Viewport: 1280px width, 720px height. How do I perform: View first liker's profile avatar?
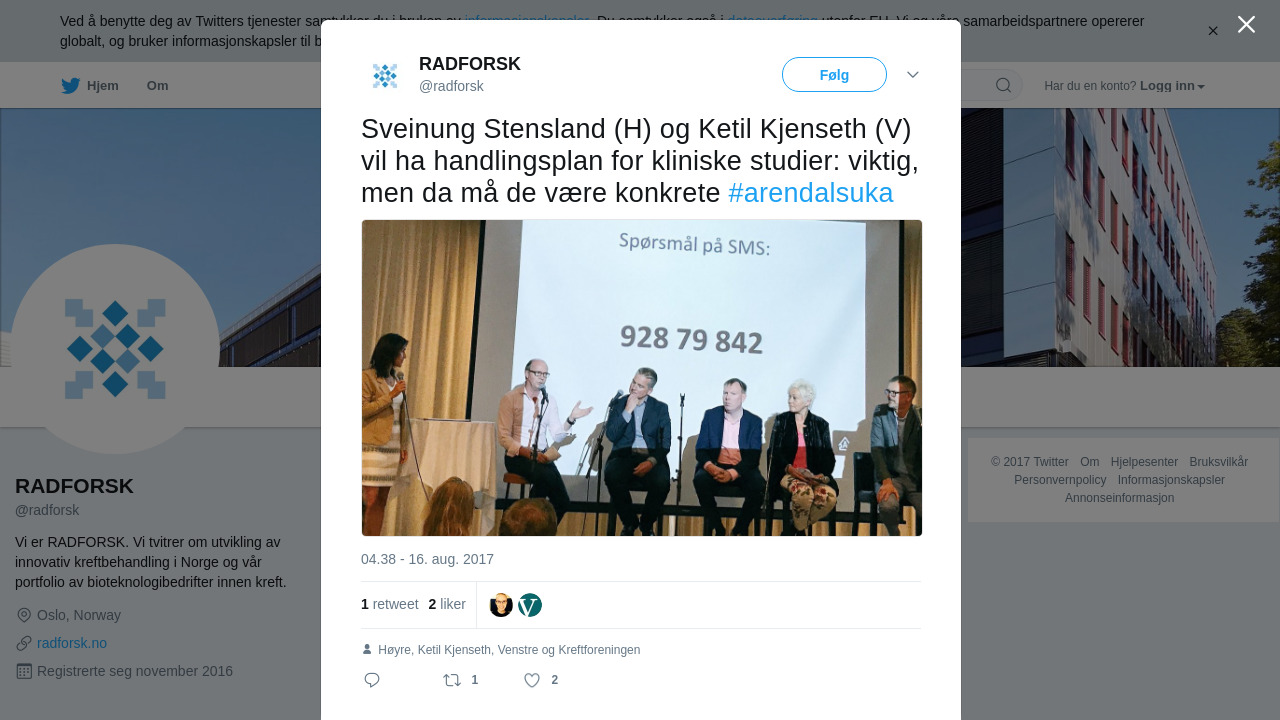[x=501, y=605]
